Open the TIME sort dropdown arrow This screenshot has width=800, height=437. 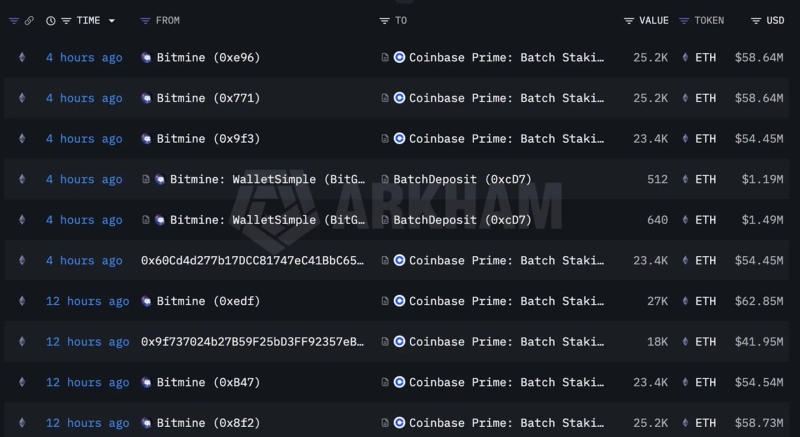click(x=111, y=21)
